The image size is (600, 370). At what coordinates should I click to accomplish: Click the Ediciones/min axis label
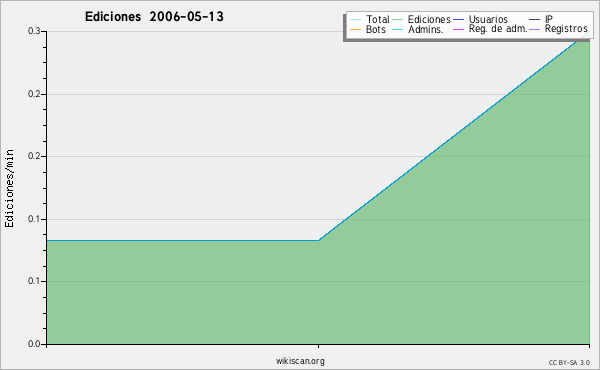coord(9,188)
